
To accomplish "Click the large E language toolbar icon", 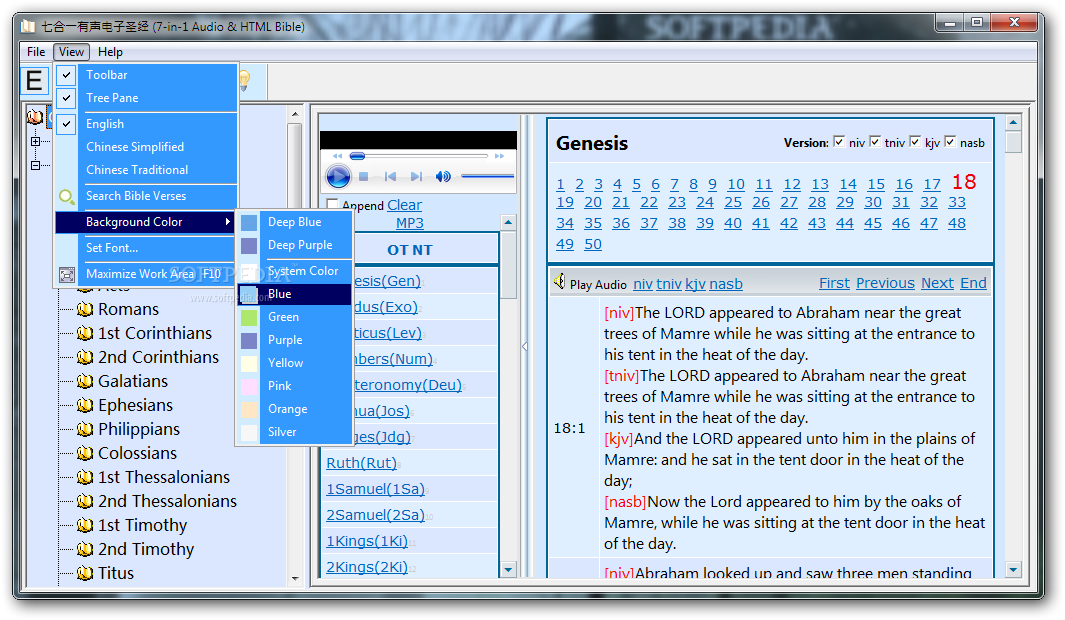I will click(x=34, y=81).
